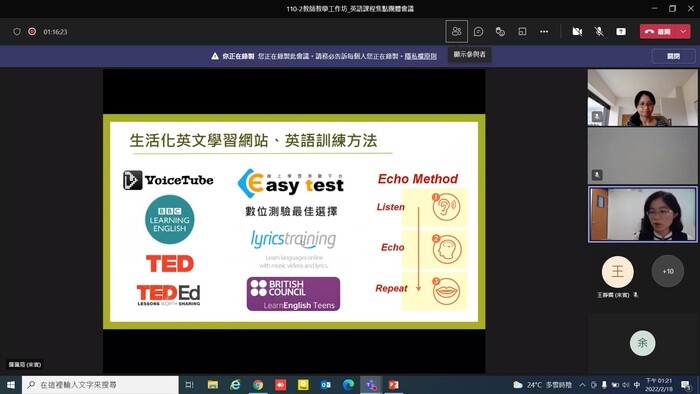Select the grey blank participant tile
Viewport: 700px width, 394px height.
point(642,156)
